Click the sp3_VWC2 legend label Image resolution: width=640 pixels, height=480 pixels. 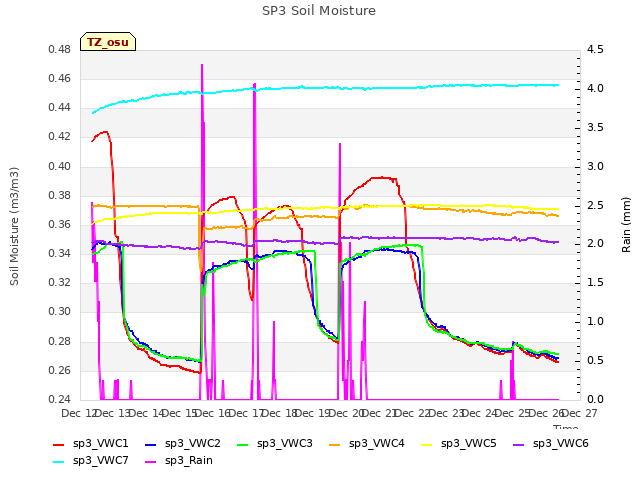click(x=193, y=443)
